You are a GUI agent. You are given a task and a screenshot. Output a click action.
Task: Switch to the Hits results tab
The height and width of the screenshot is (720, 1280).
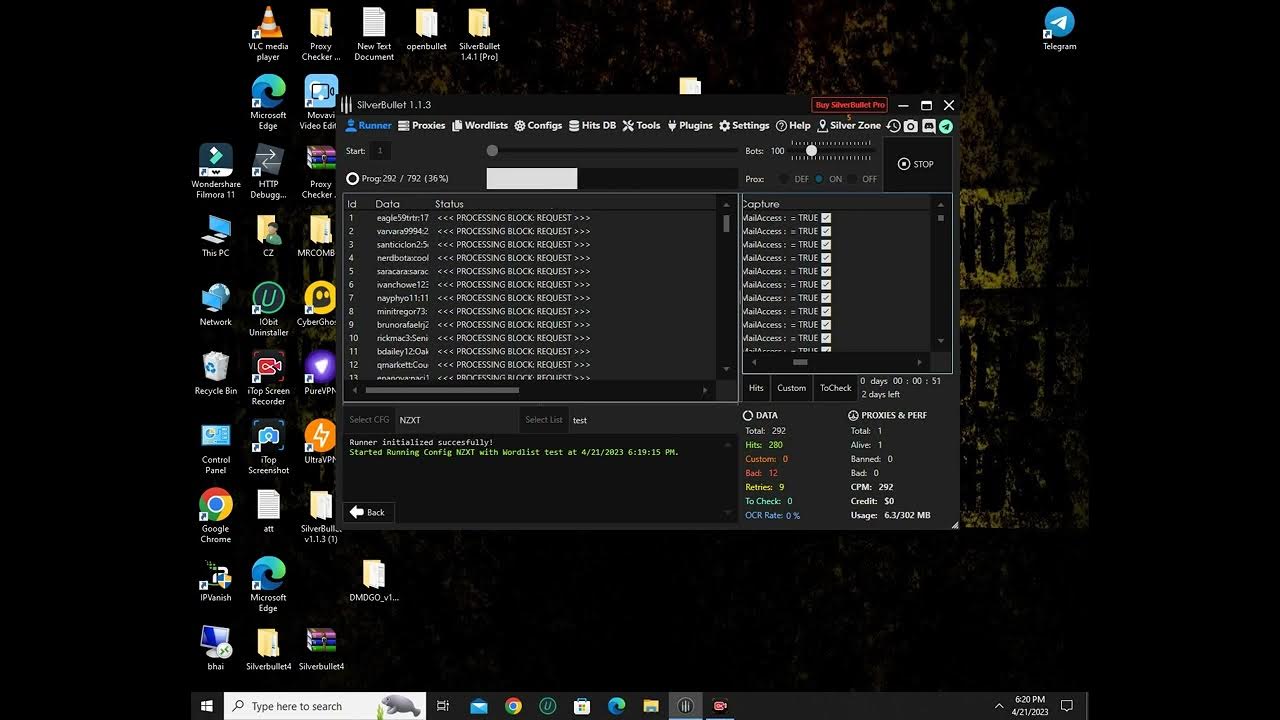[756, 388]
